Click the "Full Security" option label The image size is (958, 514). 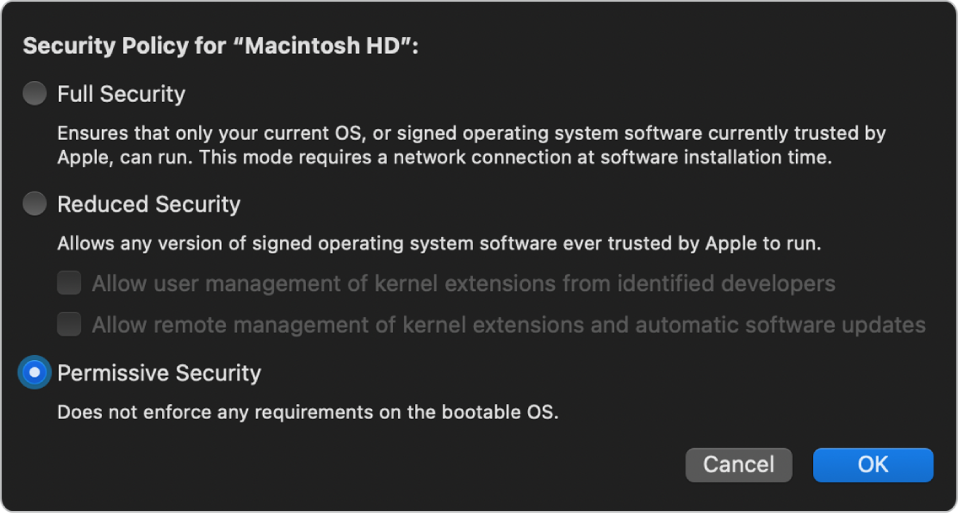tap(121, 94)
